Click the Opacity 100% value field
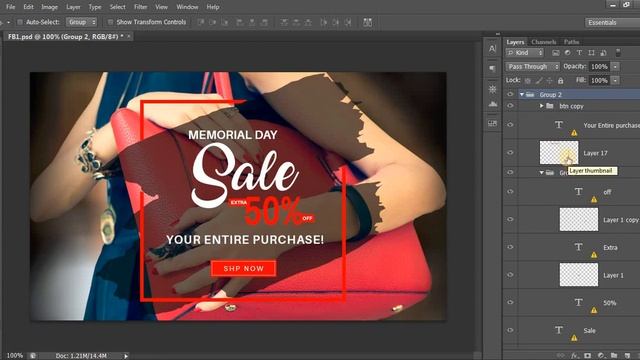Screen dimensions: 640x360 click(599, 67)
